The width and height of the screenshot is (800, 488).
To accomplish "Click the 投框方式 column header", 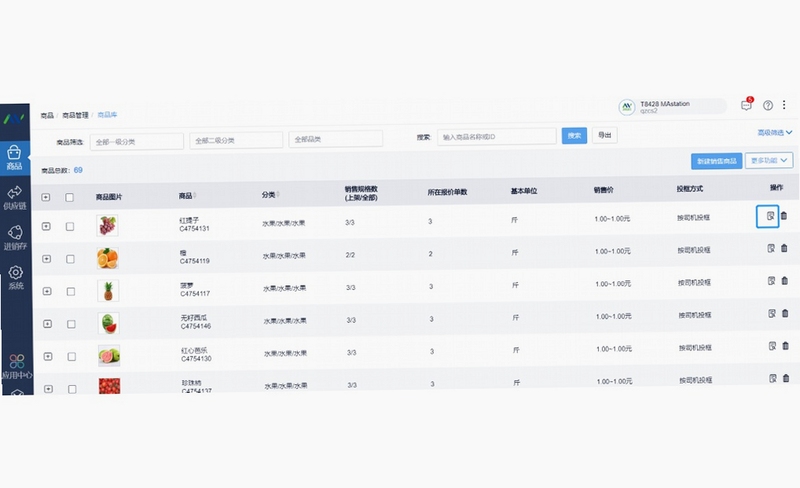I will pyautogui.click(x=690, y=189).
